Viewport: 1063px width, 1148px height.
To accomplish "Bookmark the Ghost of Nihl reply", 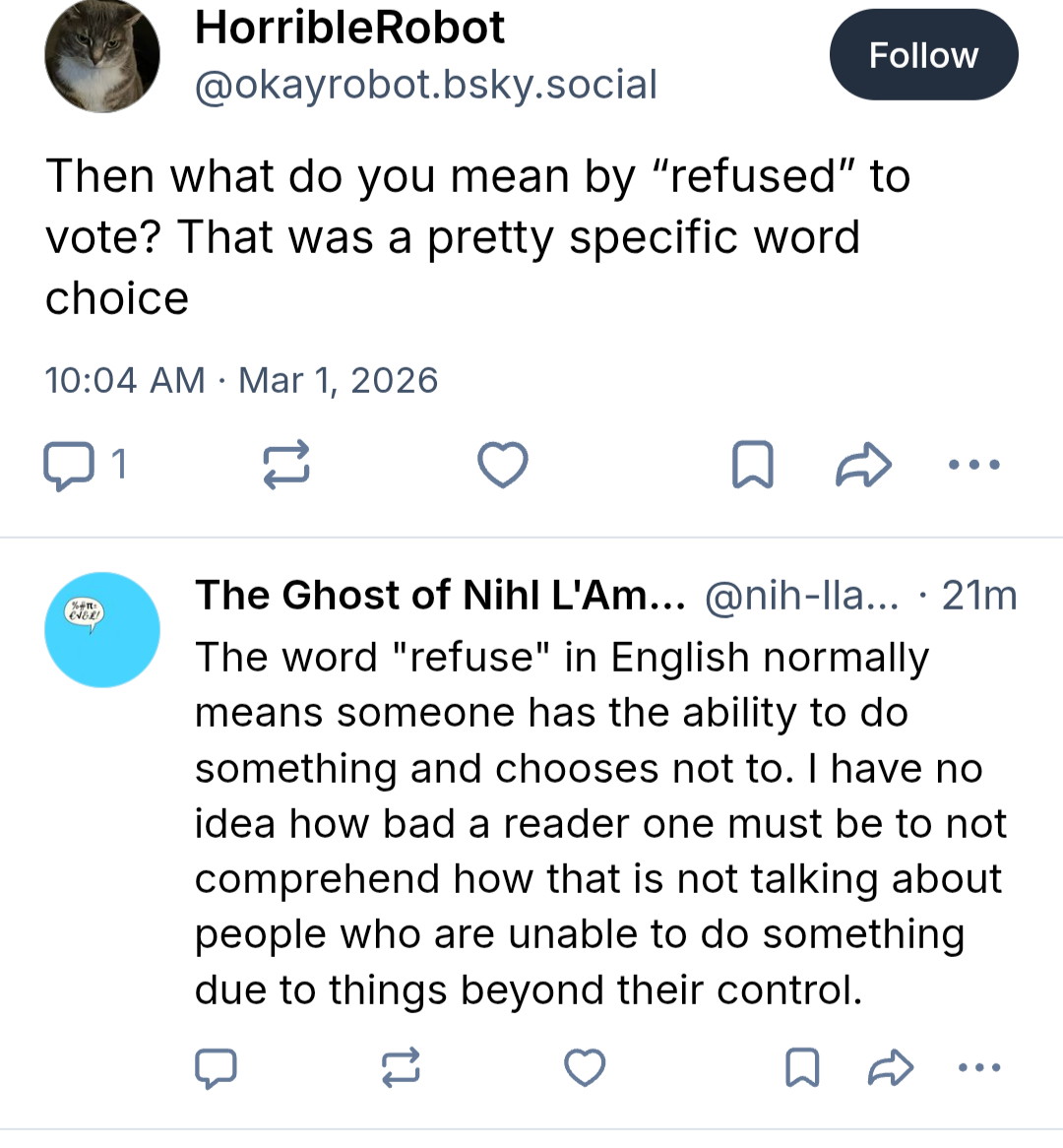I will click(x=802, y=1067).
